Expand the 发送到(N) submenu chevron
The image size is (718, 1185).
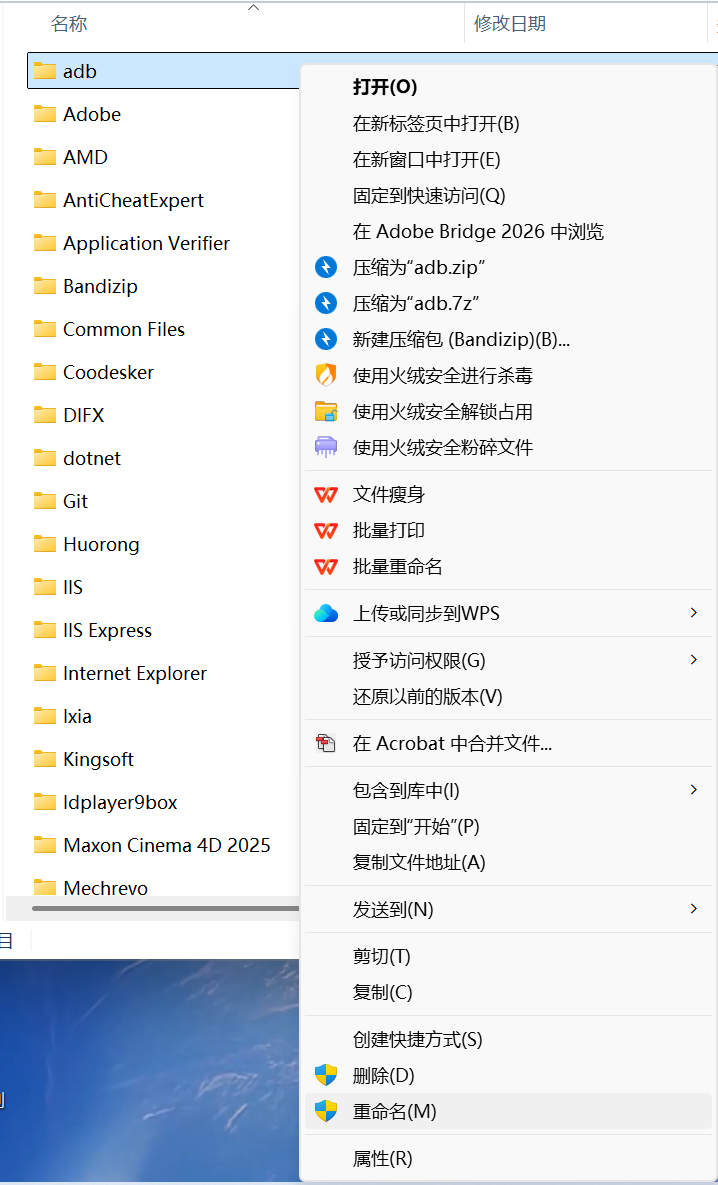(694, 909)
